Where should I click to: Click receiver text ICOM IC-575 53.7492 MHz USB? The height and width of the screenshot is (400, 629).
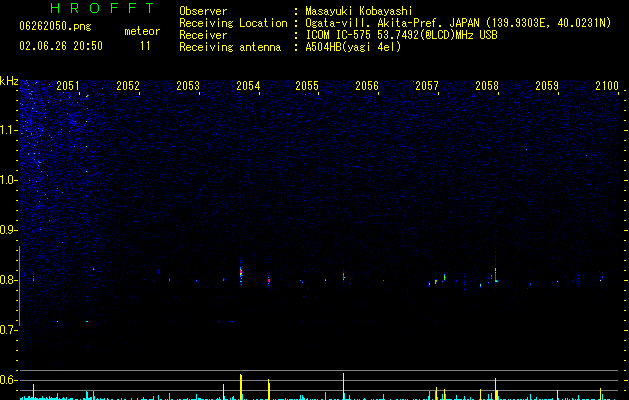click(x=401, y=35)
